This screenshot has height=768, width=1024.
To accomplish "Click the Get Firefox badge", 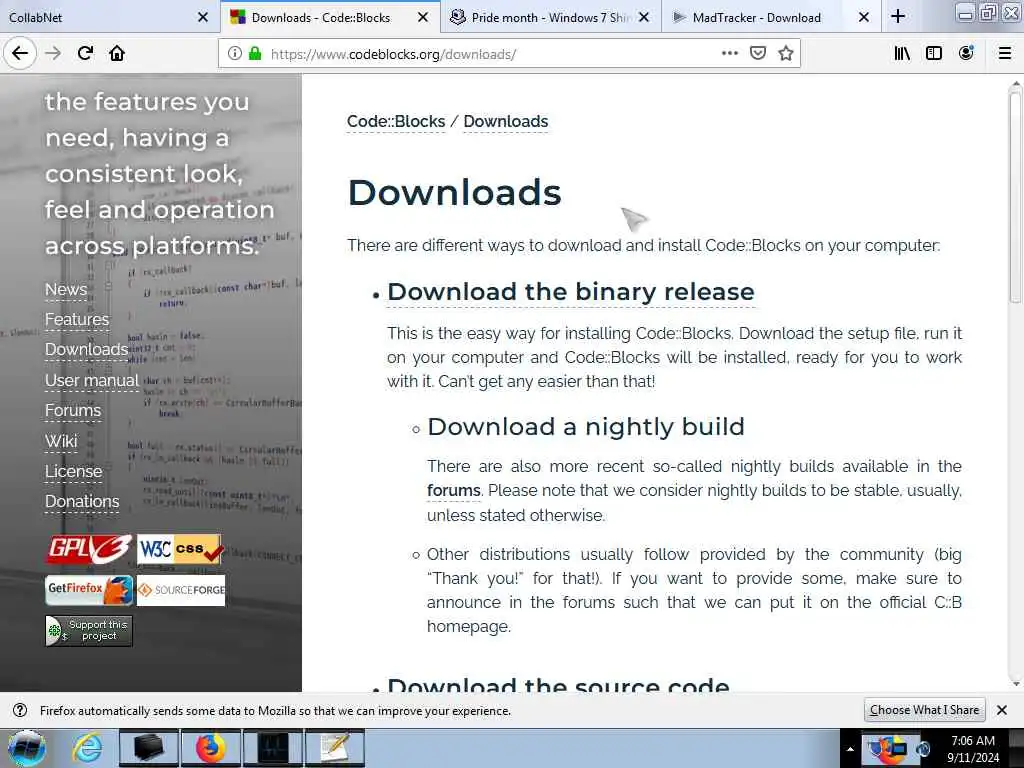I will (x=89, y=590).
